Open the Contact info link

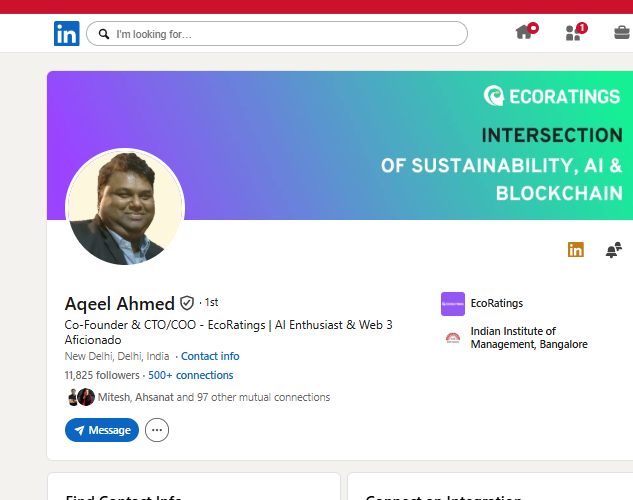210,356
